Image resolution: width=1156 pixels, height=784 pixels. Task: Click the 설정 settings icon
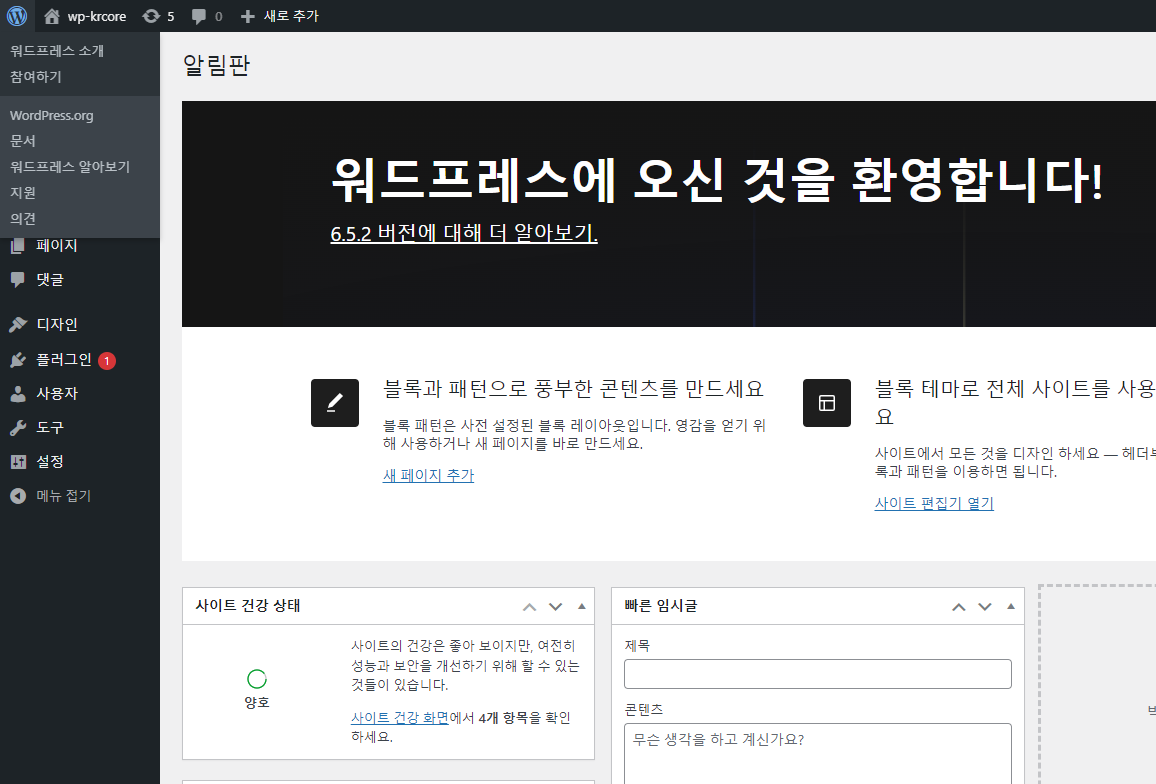pyautogui.click(x=18, y=462)
